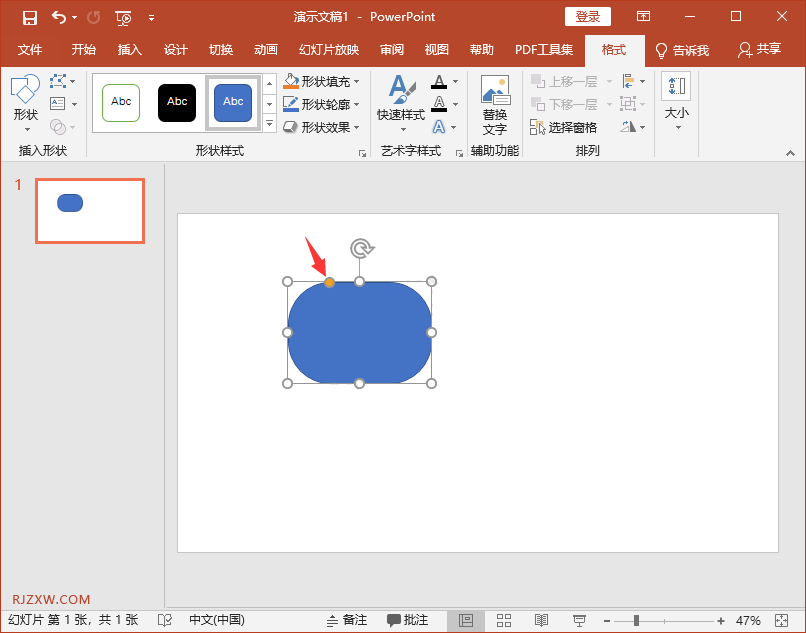Expand the shape effects (形状效果) dropdown
The height and width of the screenshot is (633, 806).
click(357, 127)
